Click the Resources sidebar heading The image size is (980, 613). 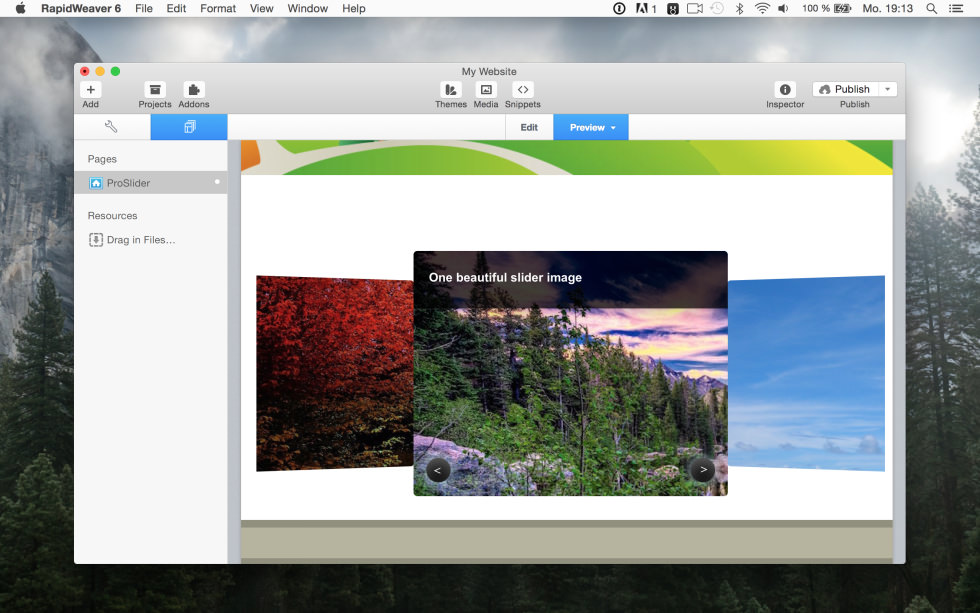112,216
